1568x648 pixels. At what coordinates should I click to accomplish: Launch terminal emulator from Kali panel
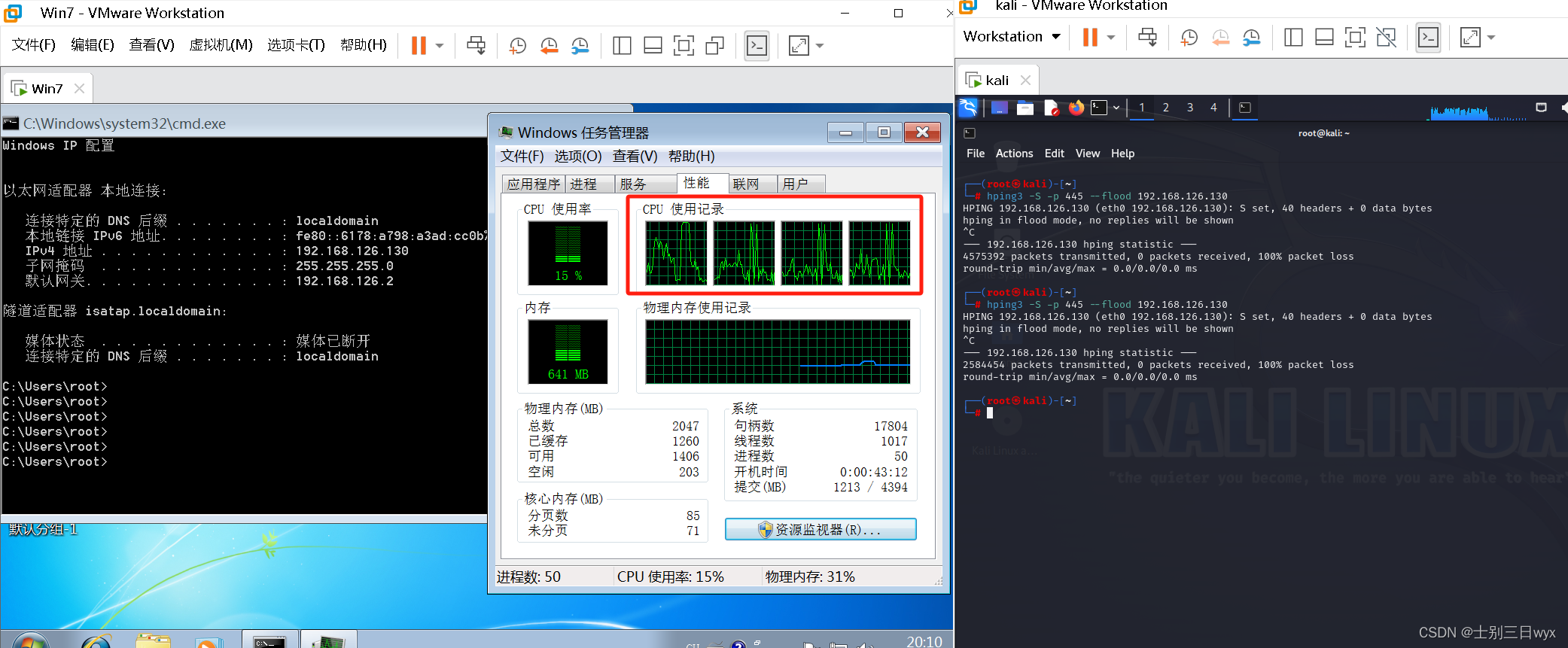(1099, 108)
